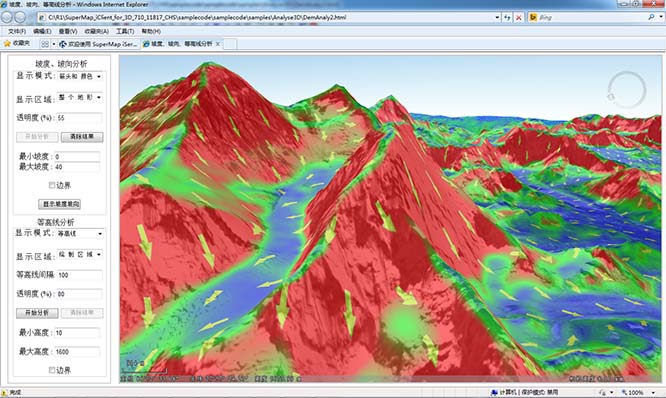Click the red X stop loading icon
666x398 pixels.
(519, 17)
